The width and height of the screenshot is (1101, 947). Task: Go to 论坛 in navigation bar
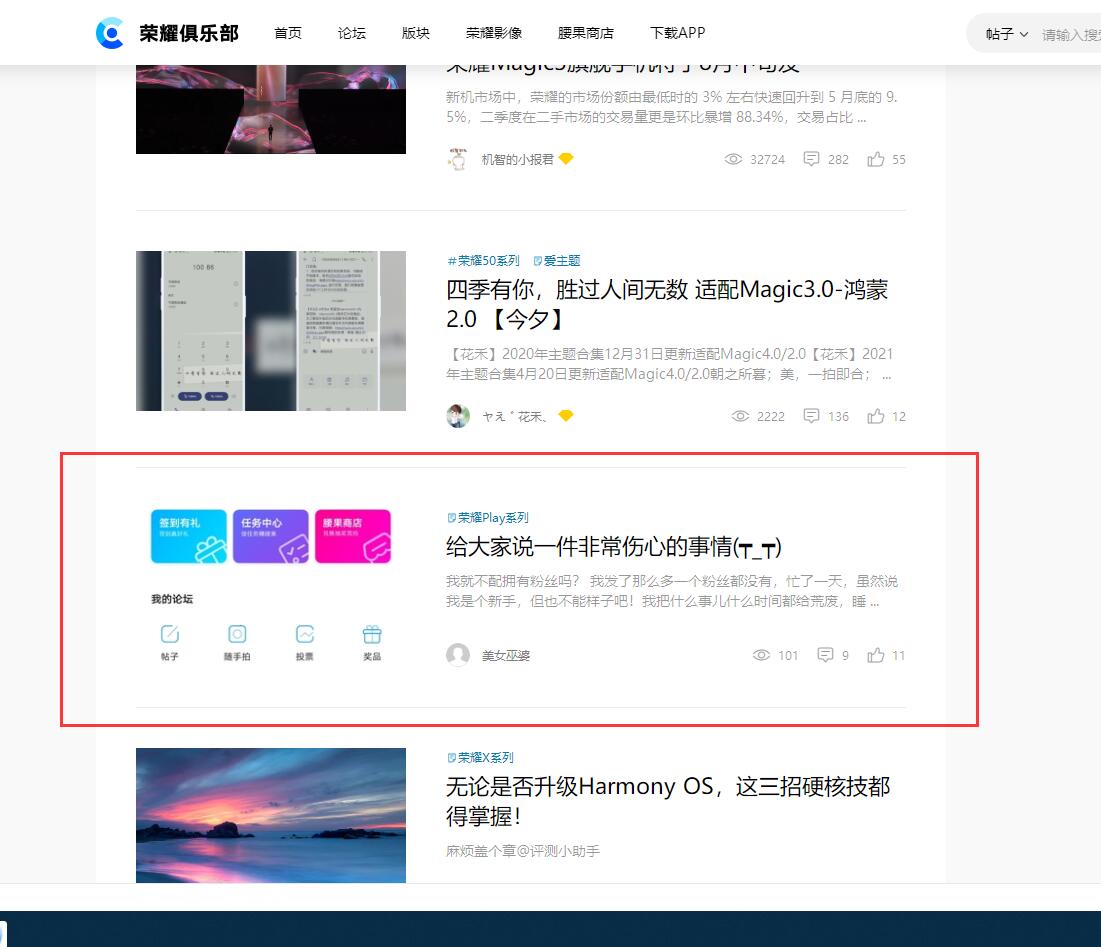tap(352, 33)
